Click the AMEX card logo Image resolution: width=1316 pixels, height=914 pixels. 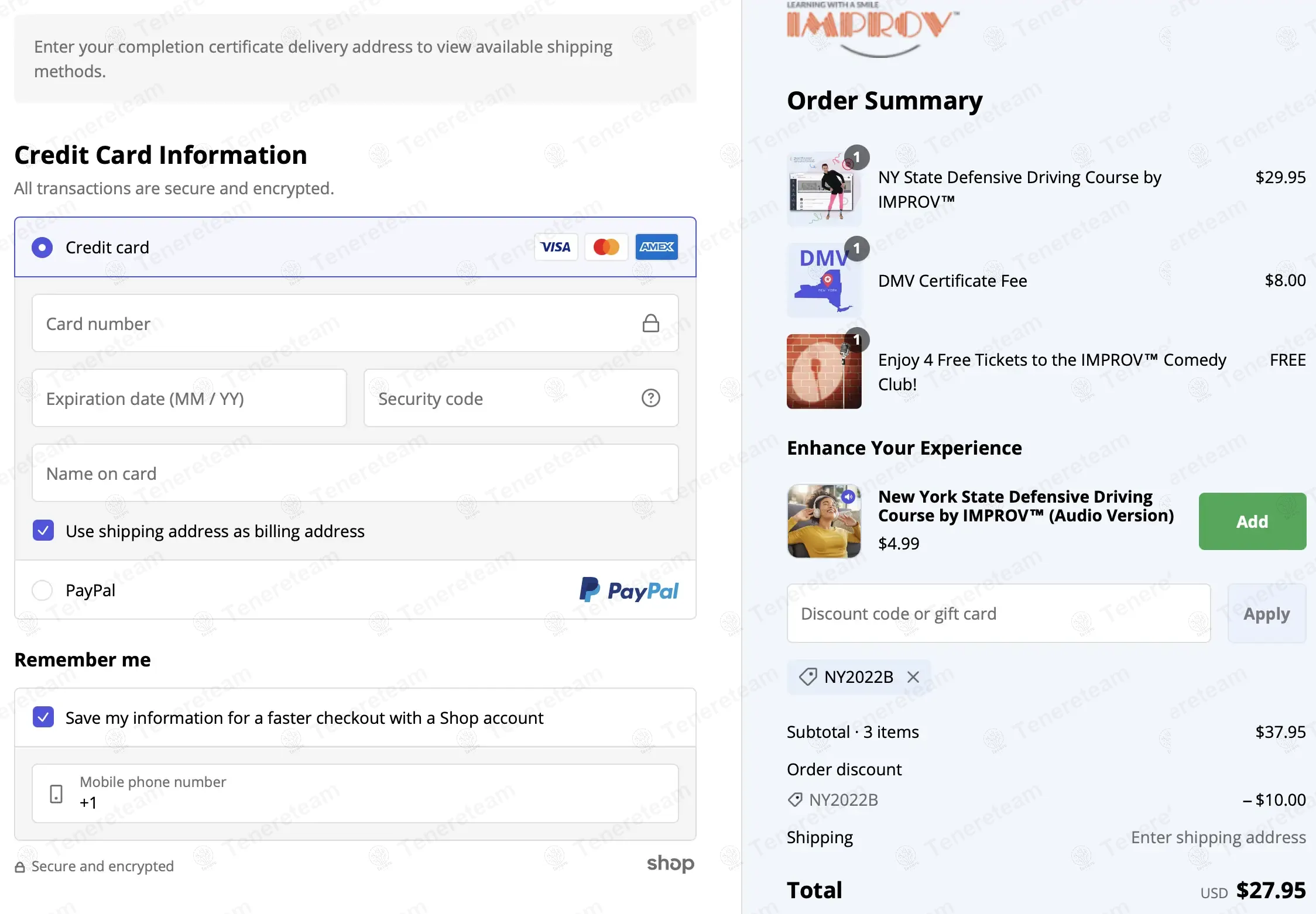click(656, 247)
